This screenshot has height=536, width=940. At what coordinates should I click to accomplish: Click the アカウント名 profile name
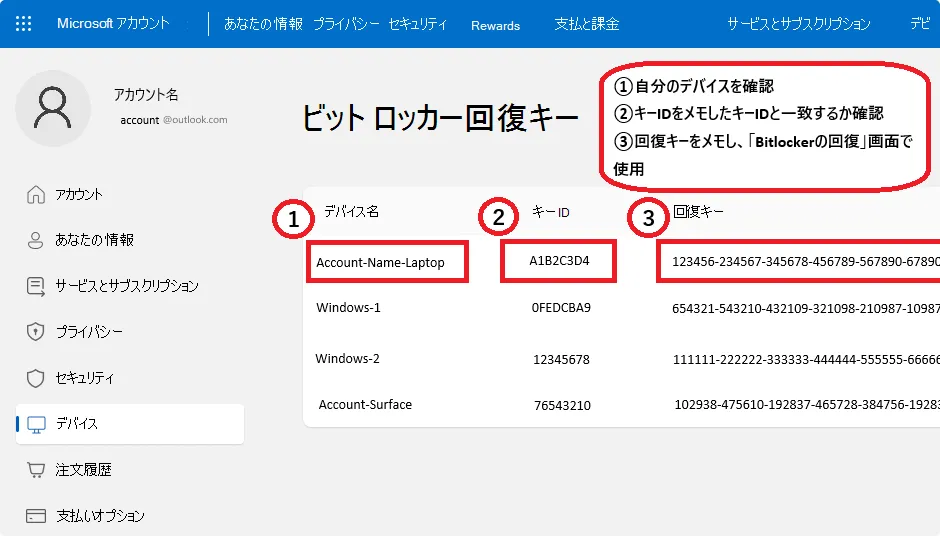coord(146,95)
